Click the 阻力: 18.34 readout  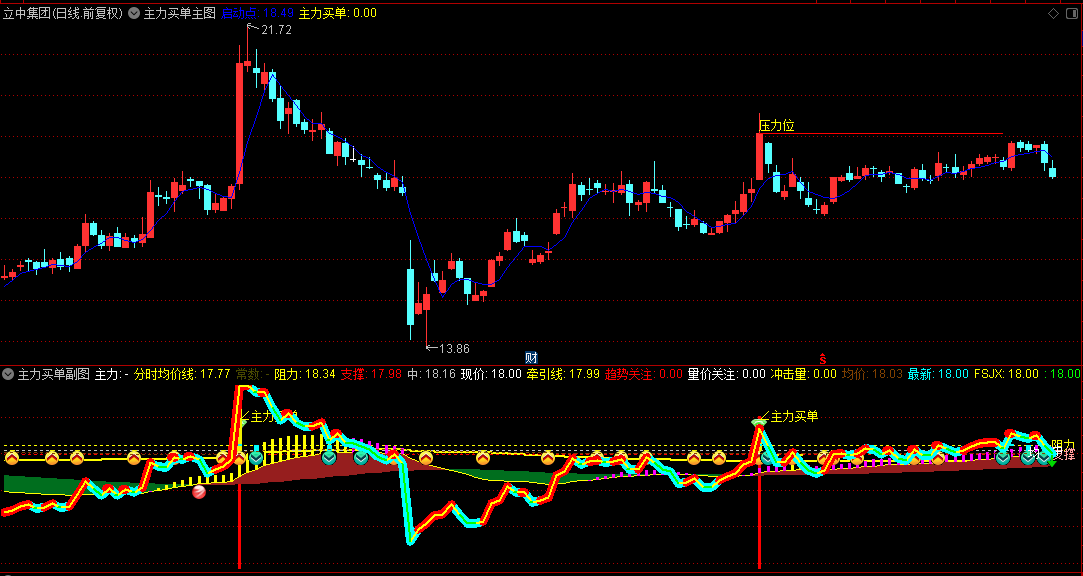click(x=305, y=374)
